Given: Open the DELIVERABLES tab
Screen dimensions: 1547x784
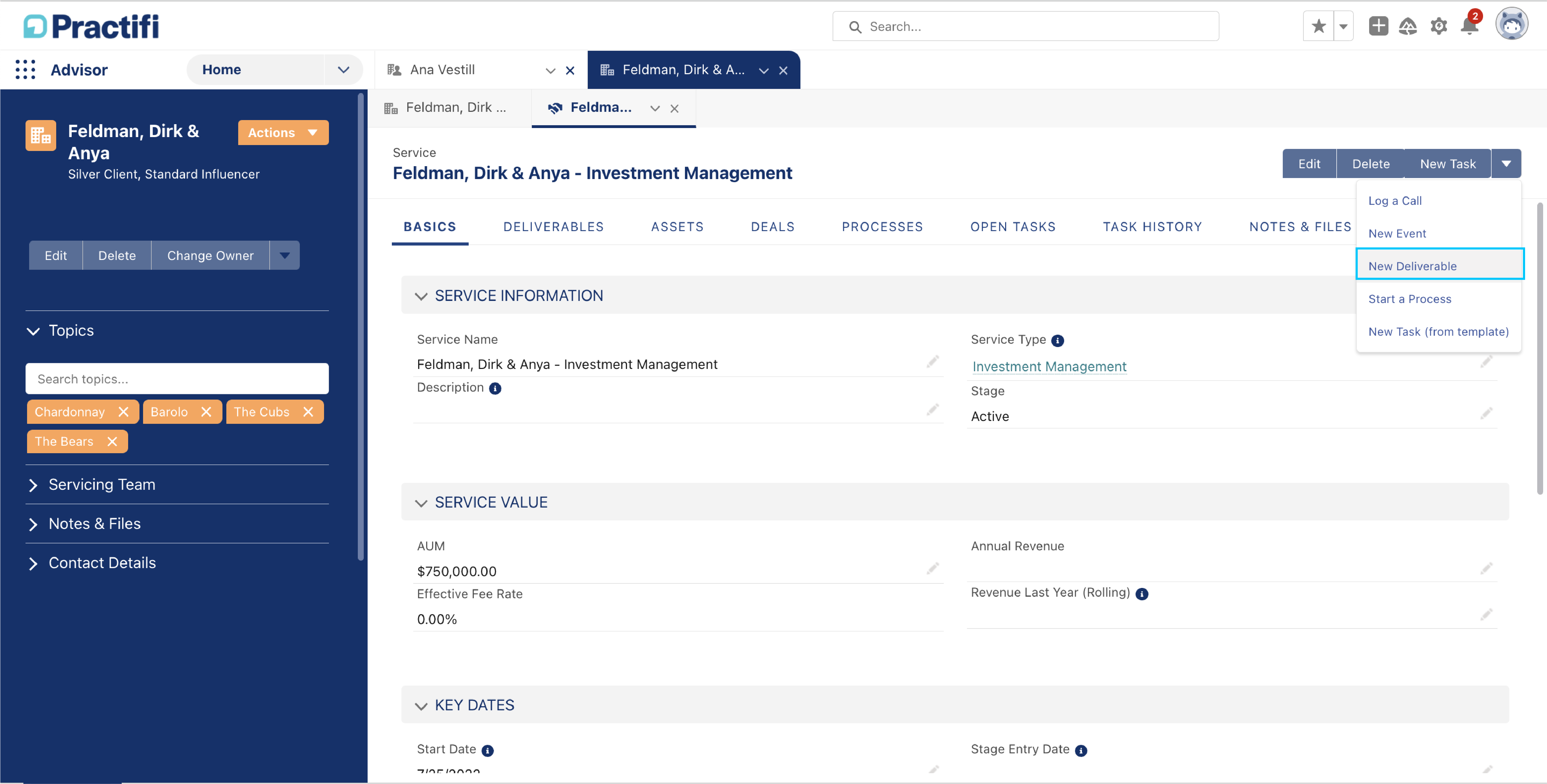Looking at the screenshot, I should (x=554, y=227).
